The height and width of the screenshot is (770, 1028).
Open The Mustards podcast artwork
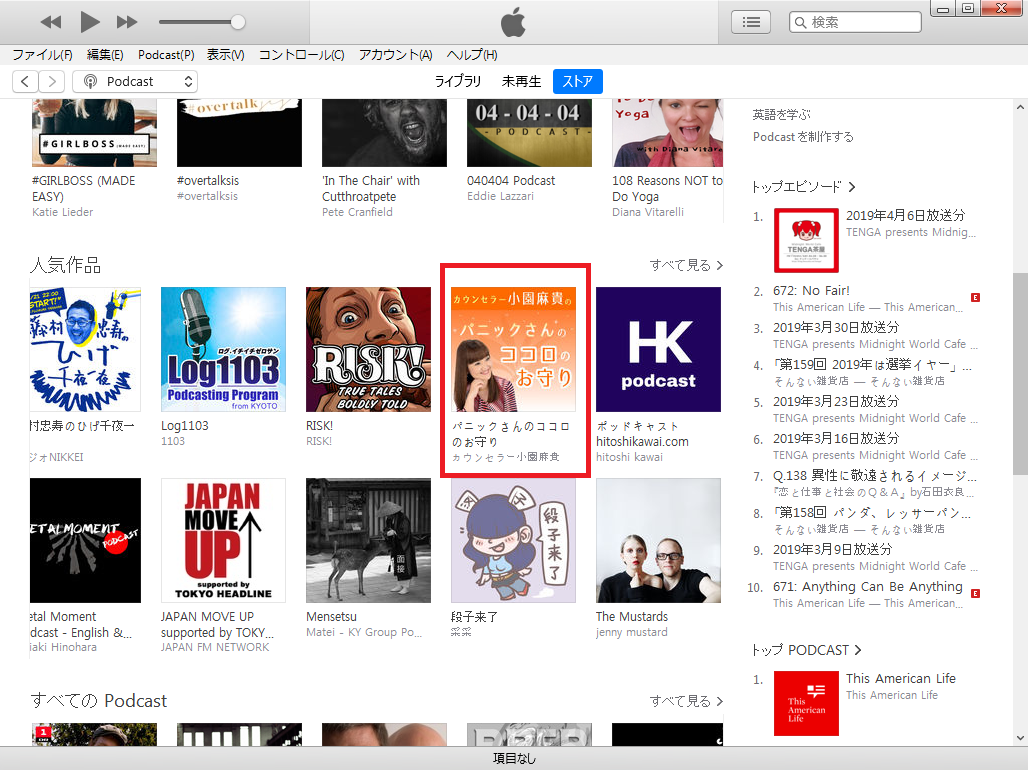pyautogui.click(x=658, y=540)
